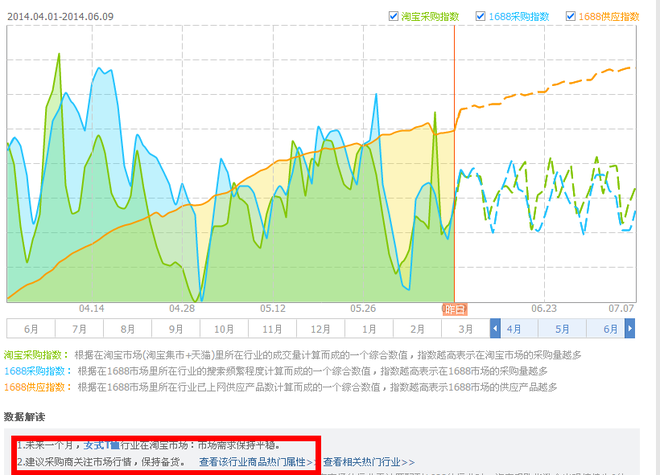Screen dimensions: 660x475
Task: Click the 04.14 date label on chart axis
Action: click(x=91, y=309)
